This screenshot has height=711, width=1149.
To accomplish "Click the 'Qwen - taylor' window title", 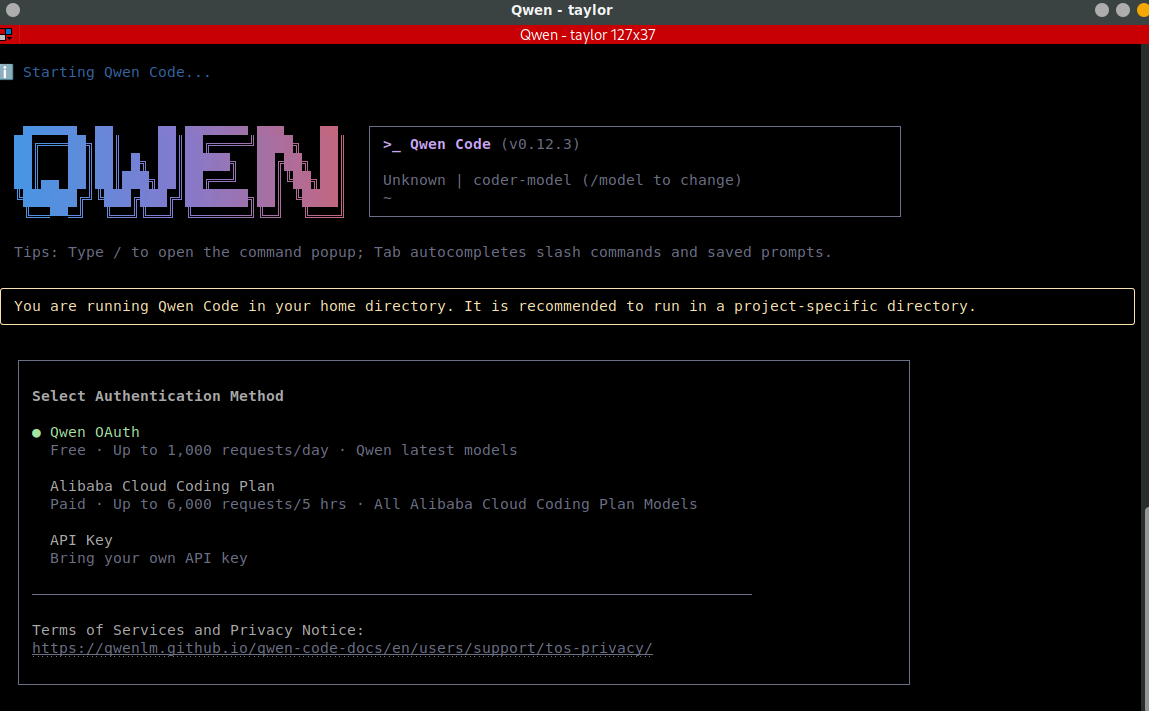I will coord(562,10).
